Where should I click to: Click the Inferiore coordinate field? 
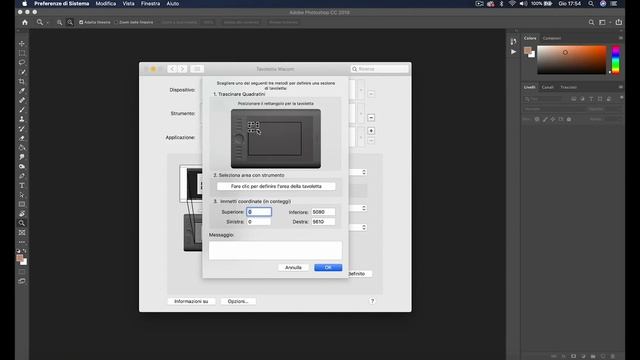pyautogui.click(x=323, y=212)
